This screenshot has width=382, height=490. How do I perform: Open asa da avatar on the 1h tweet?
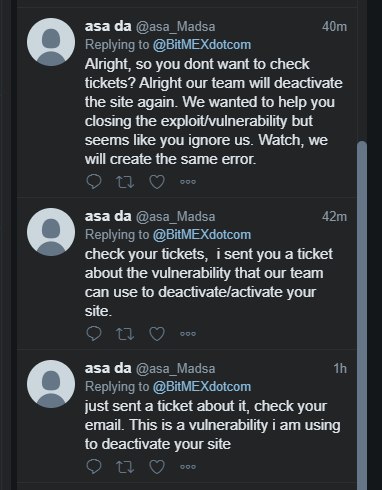coord(51,384)
